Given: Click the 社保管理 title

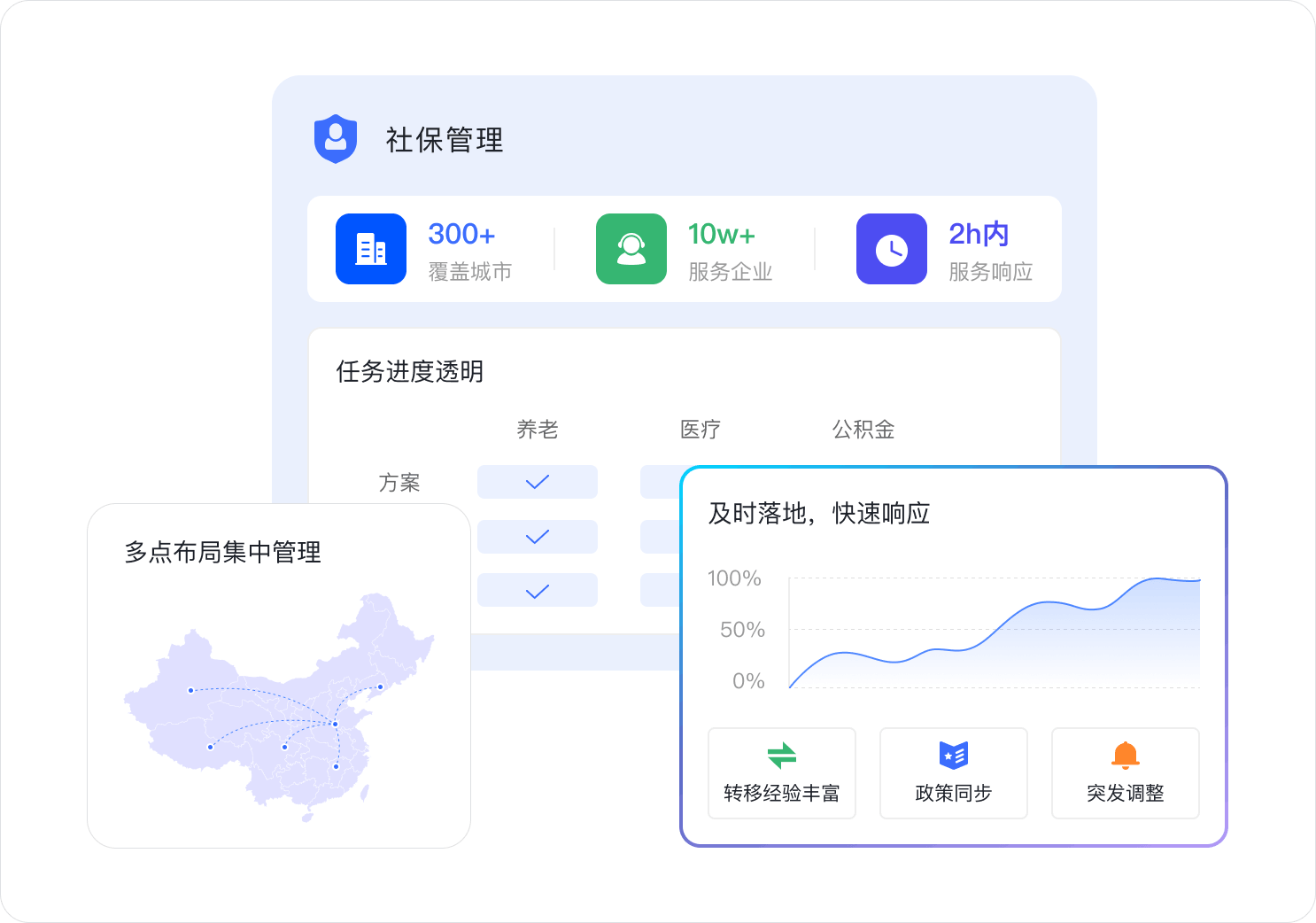Looking at the screenshot, I should pyautogui.click(x=445, y=140).
